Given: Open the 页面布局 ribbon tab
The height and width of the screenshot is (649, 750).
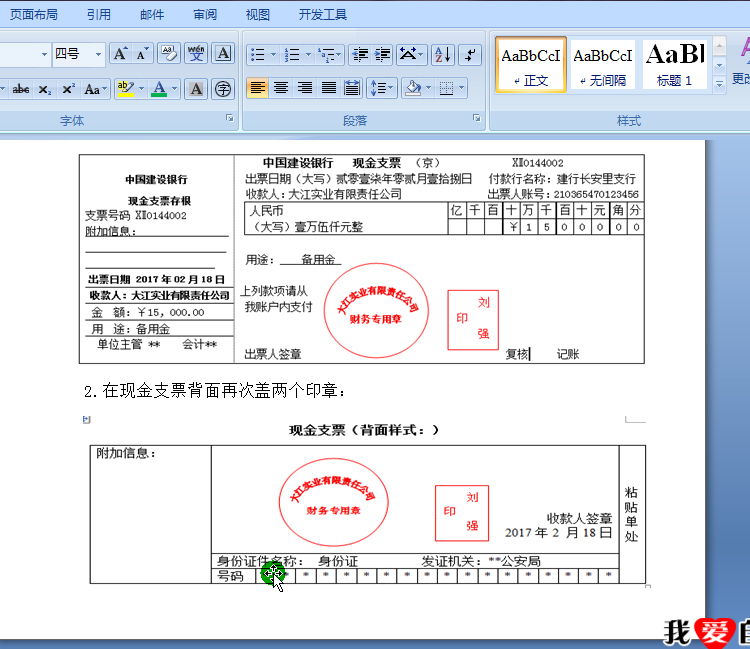Looking at the screenshot, I should (33, 15).
